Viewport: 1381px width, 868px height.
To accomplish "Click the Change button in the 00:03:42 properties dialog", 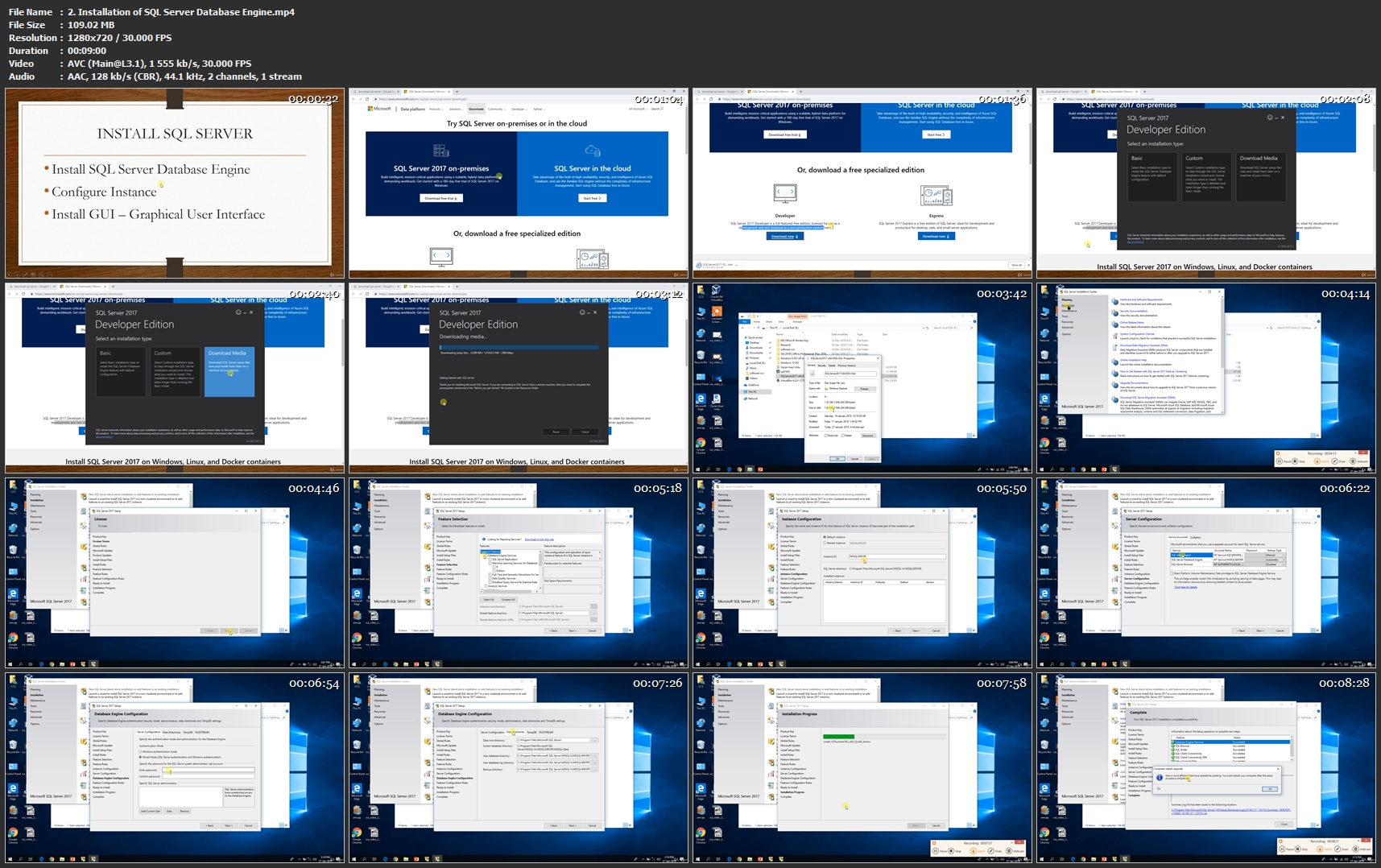I will tap(865, 389).
